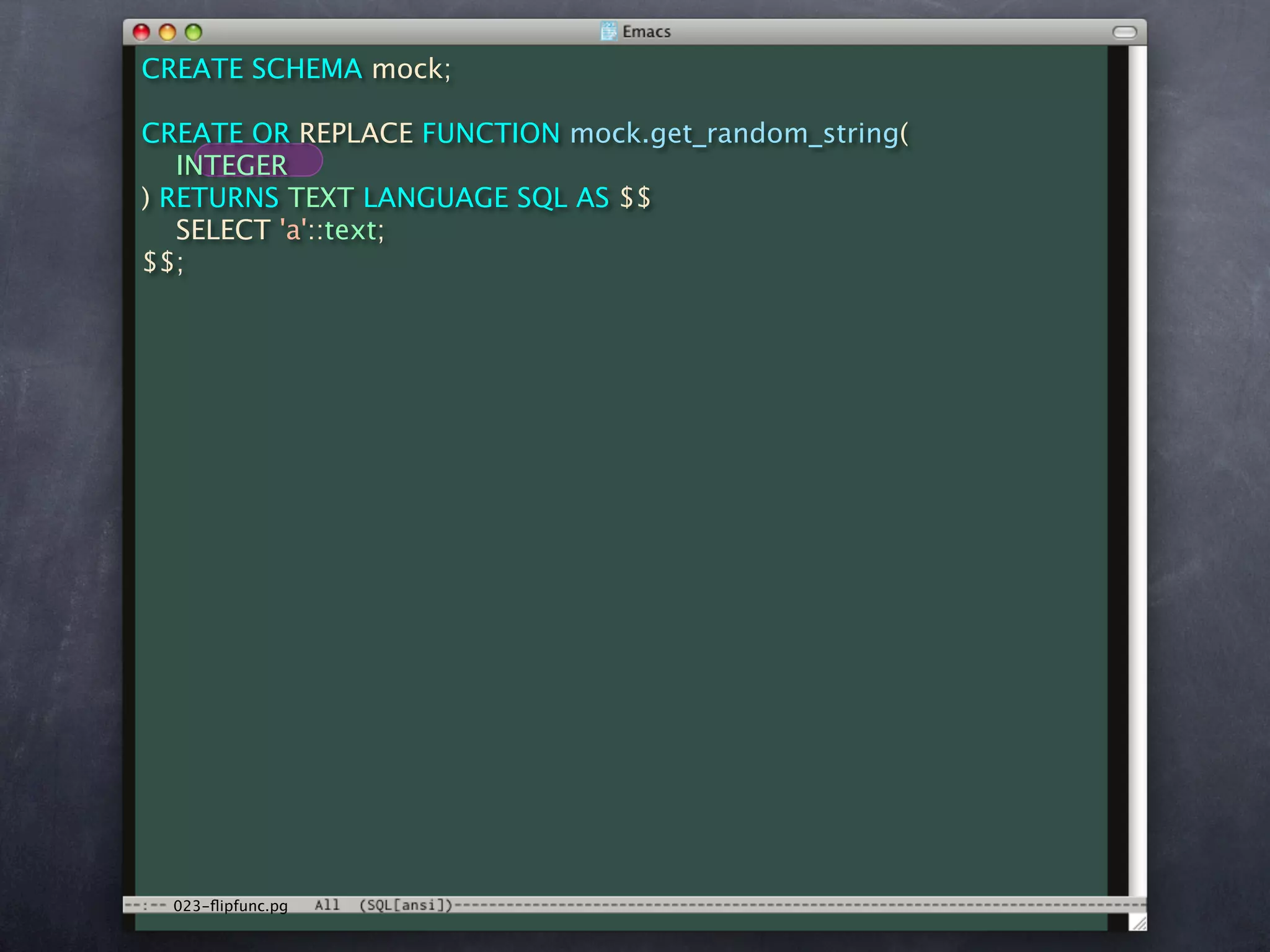Click 'LANGUAGE SQL AS' text
The image size is (1270, 952).
[x=486, y=198]
